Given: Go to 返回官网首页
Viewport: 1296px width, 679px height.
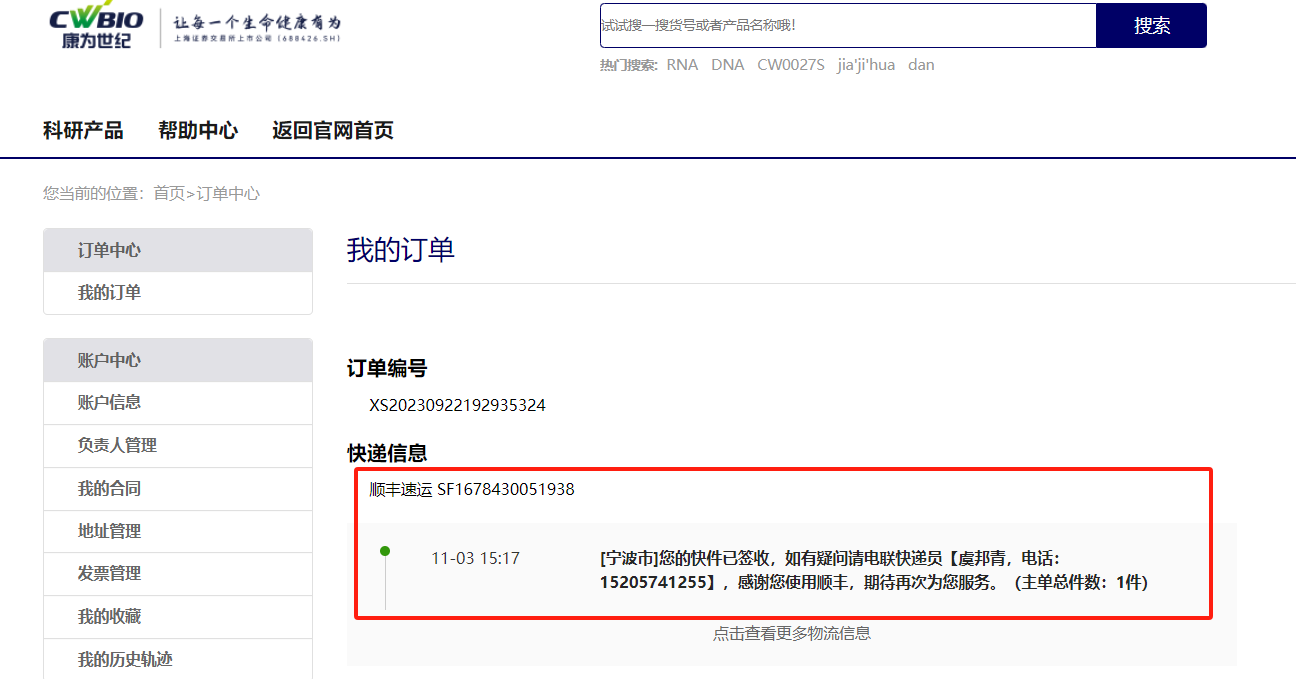Looking at the screenshot, I should 333,130.
